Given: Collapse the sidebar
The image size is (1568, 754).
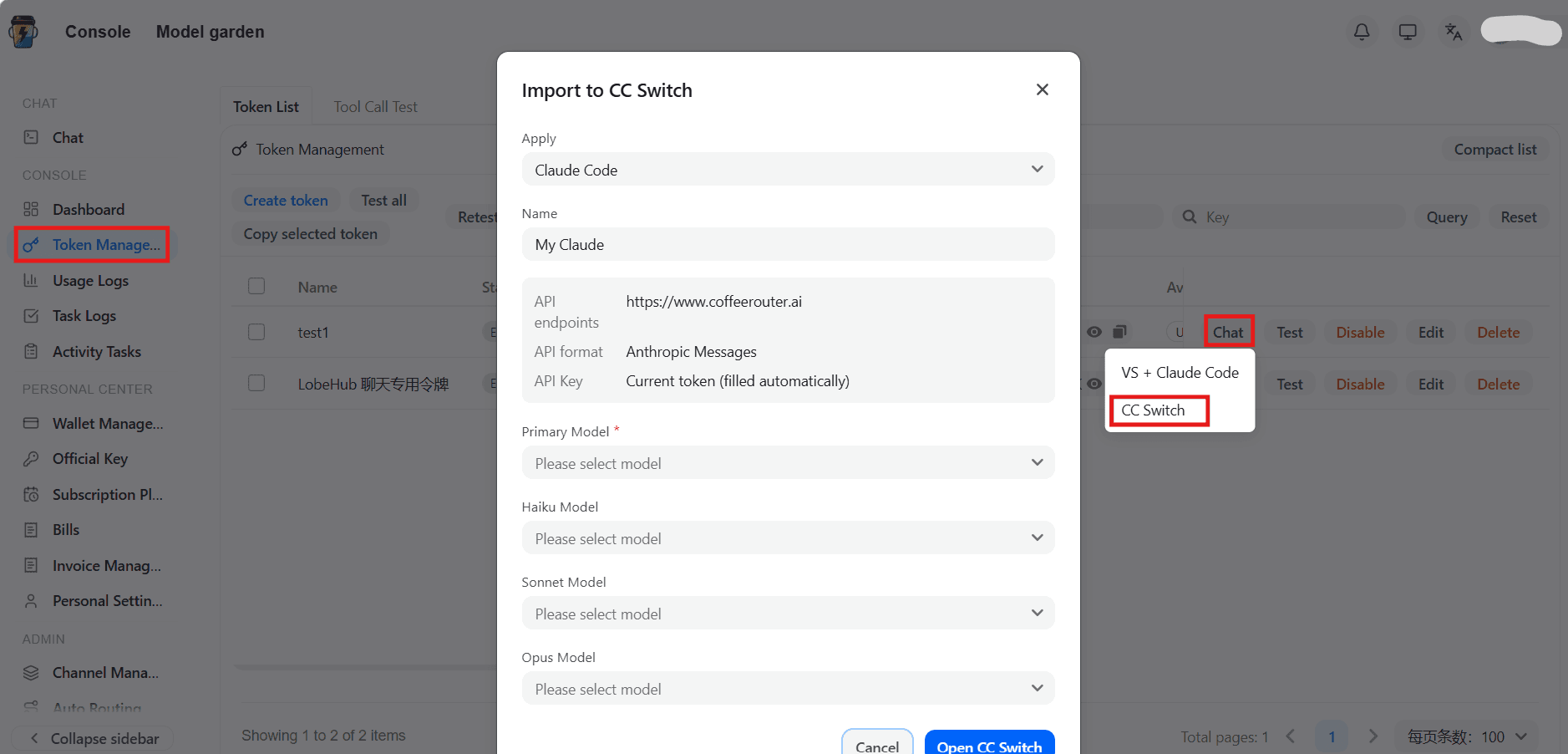Looking at the screenshot, I should pos(93,738).
